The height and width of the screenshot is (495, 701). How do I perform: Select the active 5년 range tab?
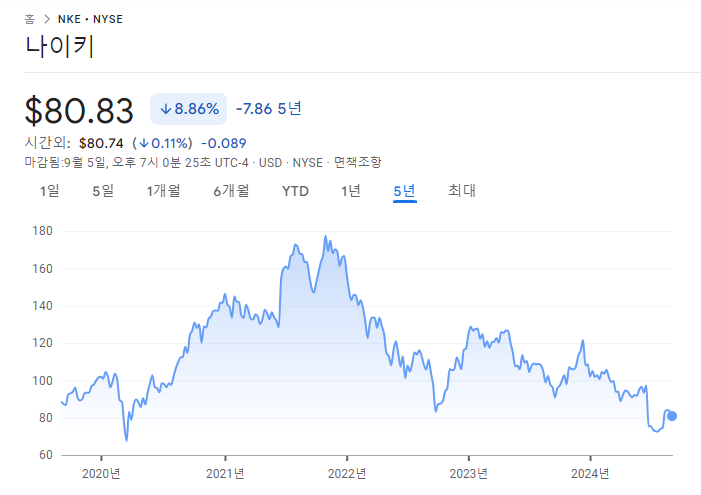(x=405, y=191)
